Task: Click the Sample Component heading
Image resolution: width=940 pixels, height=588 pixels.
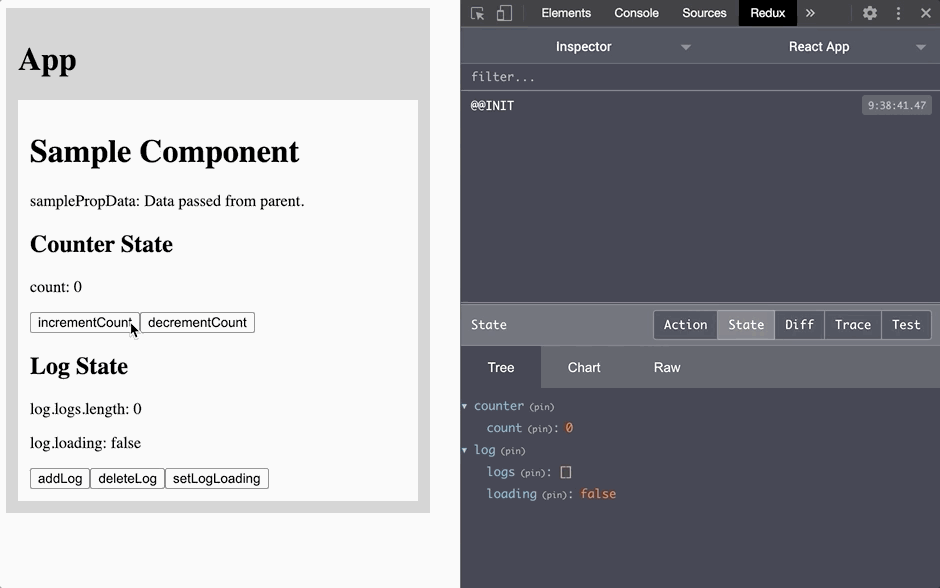Action: (x=164, y=152)
